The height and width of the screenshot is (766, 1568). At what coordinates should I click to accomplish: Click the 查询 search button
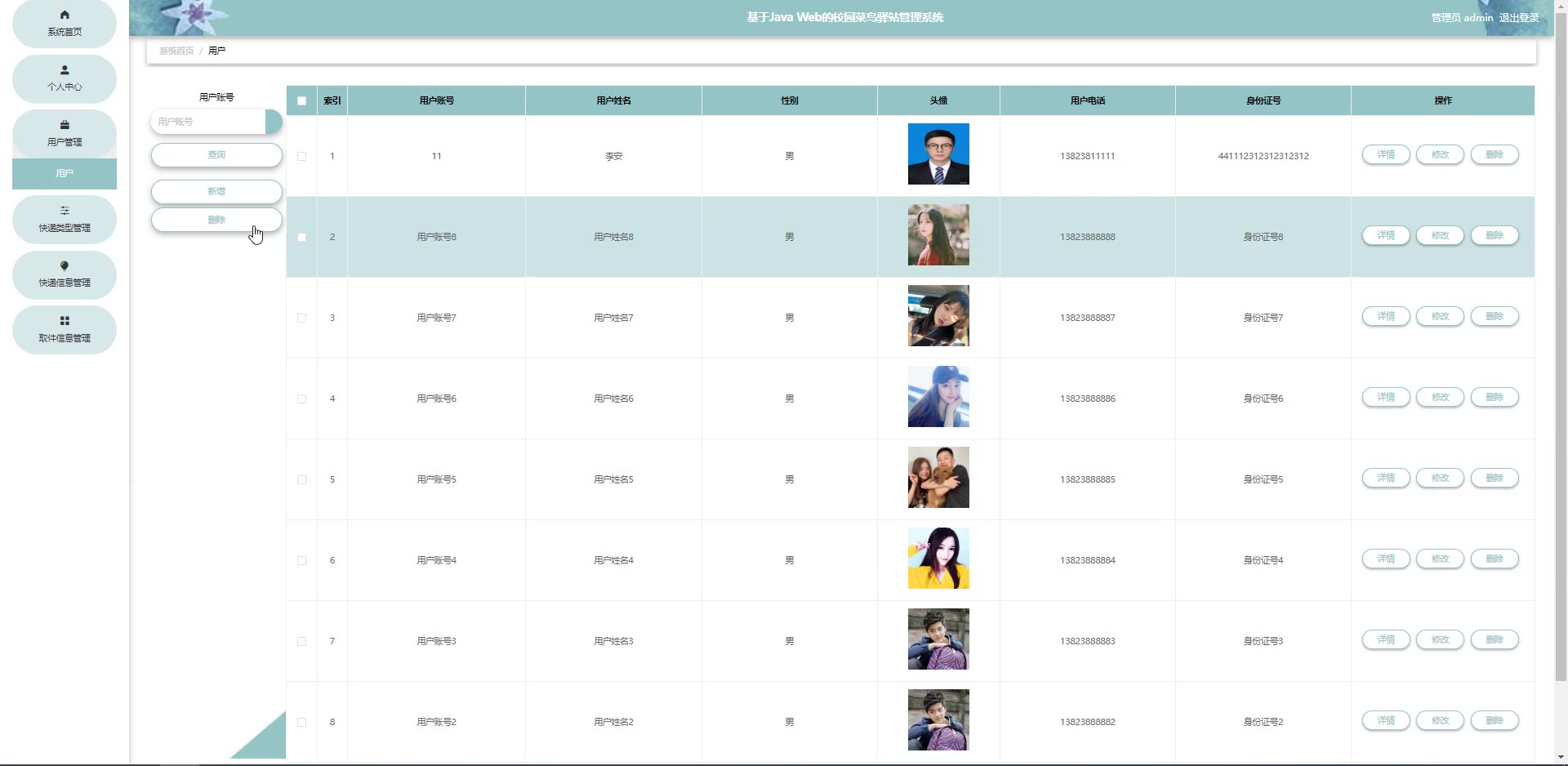point(216,155)
